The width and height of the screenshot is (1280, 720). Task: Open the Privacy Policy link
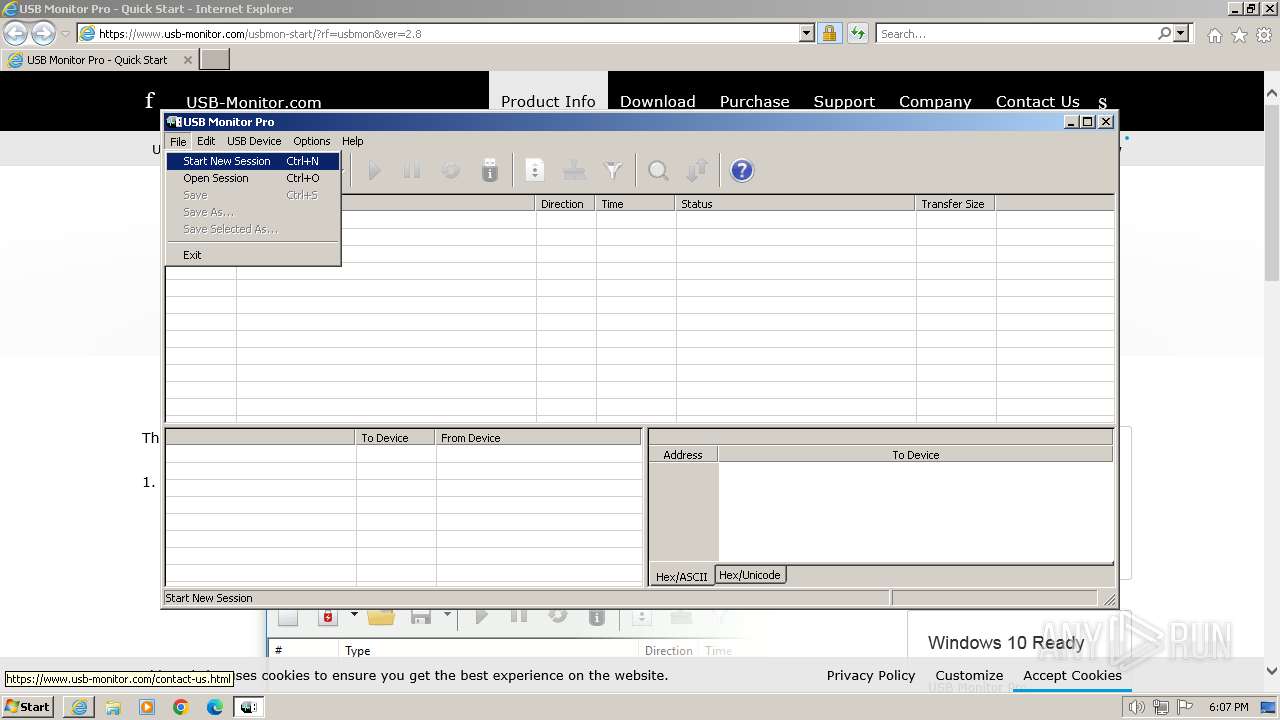[870, 676]
